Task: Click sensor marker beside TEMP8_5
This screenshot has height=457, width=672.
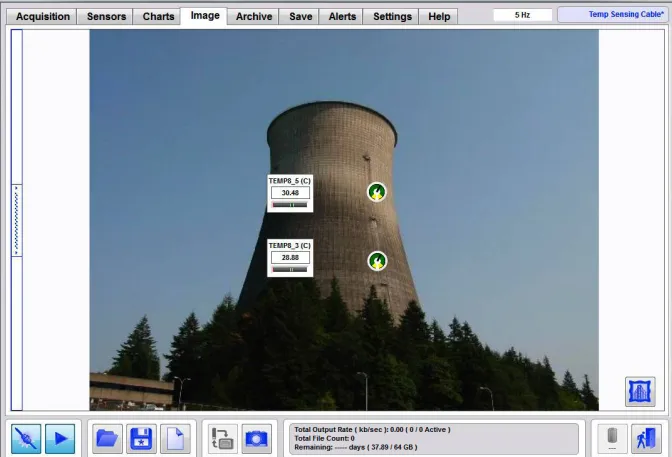Action: coord(377,192)
